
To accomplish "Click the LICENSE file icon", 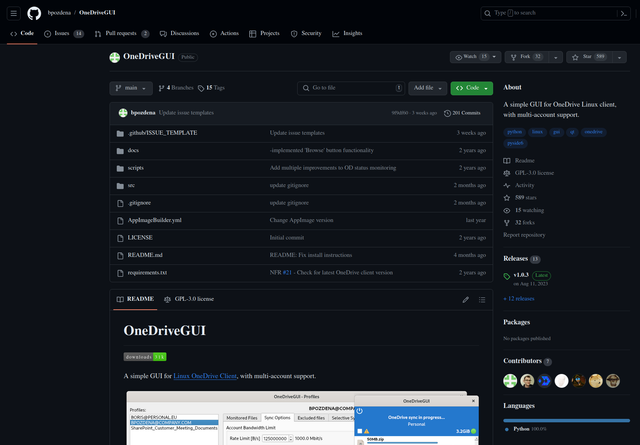I will 120,238.
